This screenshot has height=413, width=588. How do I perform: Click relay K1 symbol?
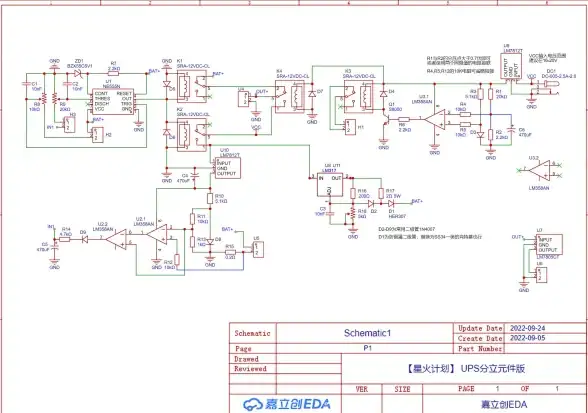click(192, 87)
